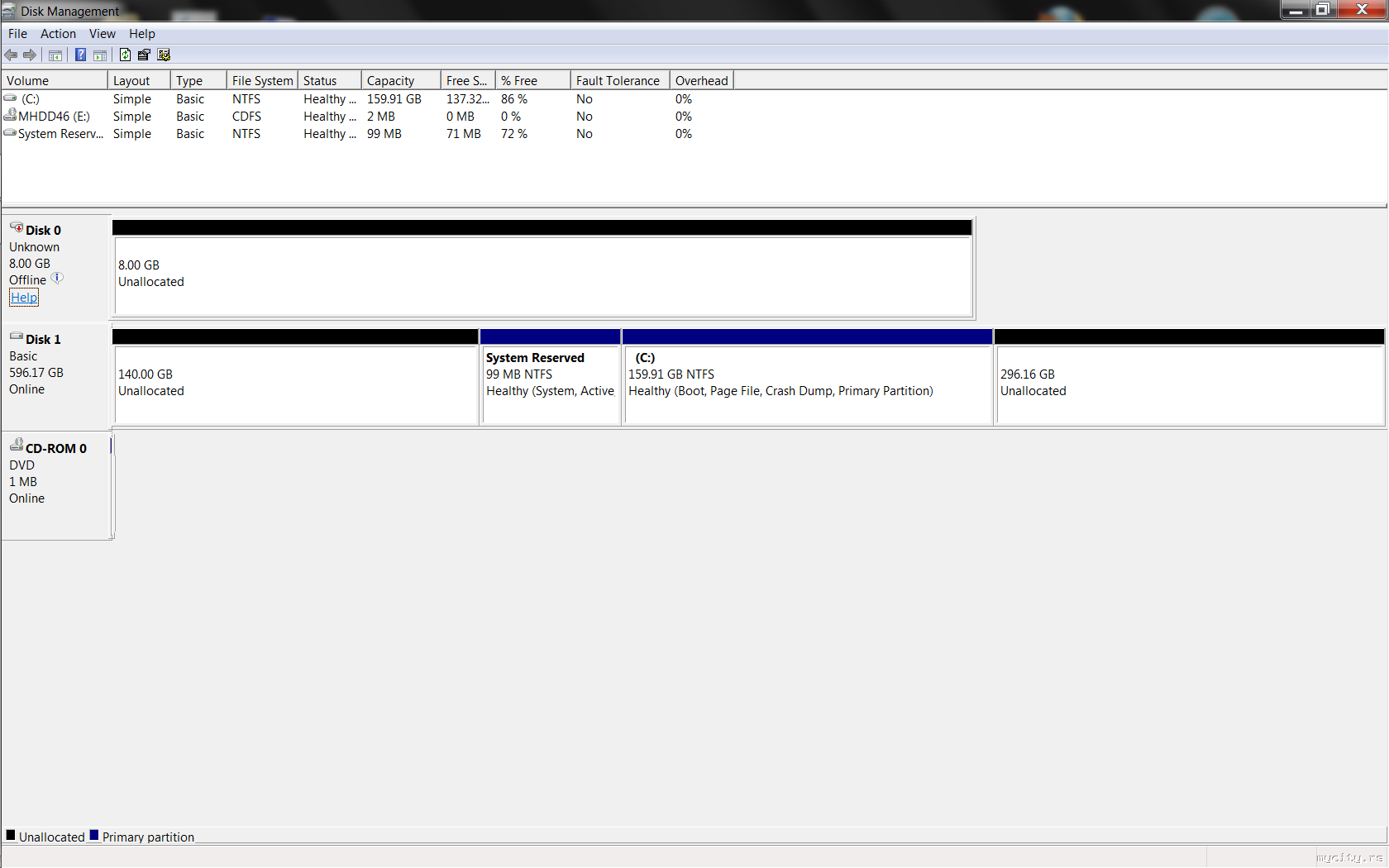1389x868 pixels.
Task: Click the 596.17 GB size label of Disk 1
Action: tap(36, 373)
